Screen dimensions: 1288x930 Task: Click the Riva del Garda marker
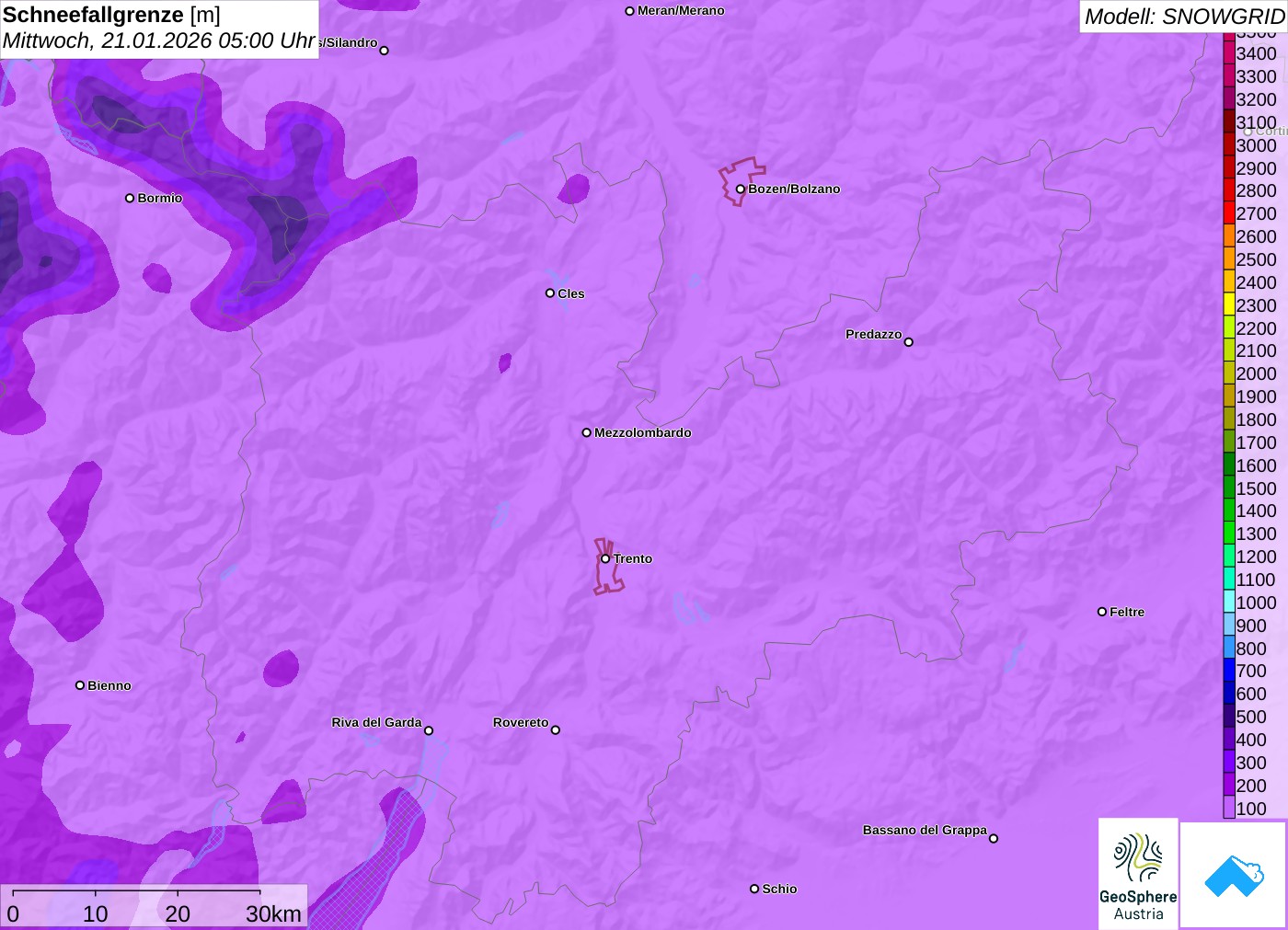(x=429, y=730)
